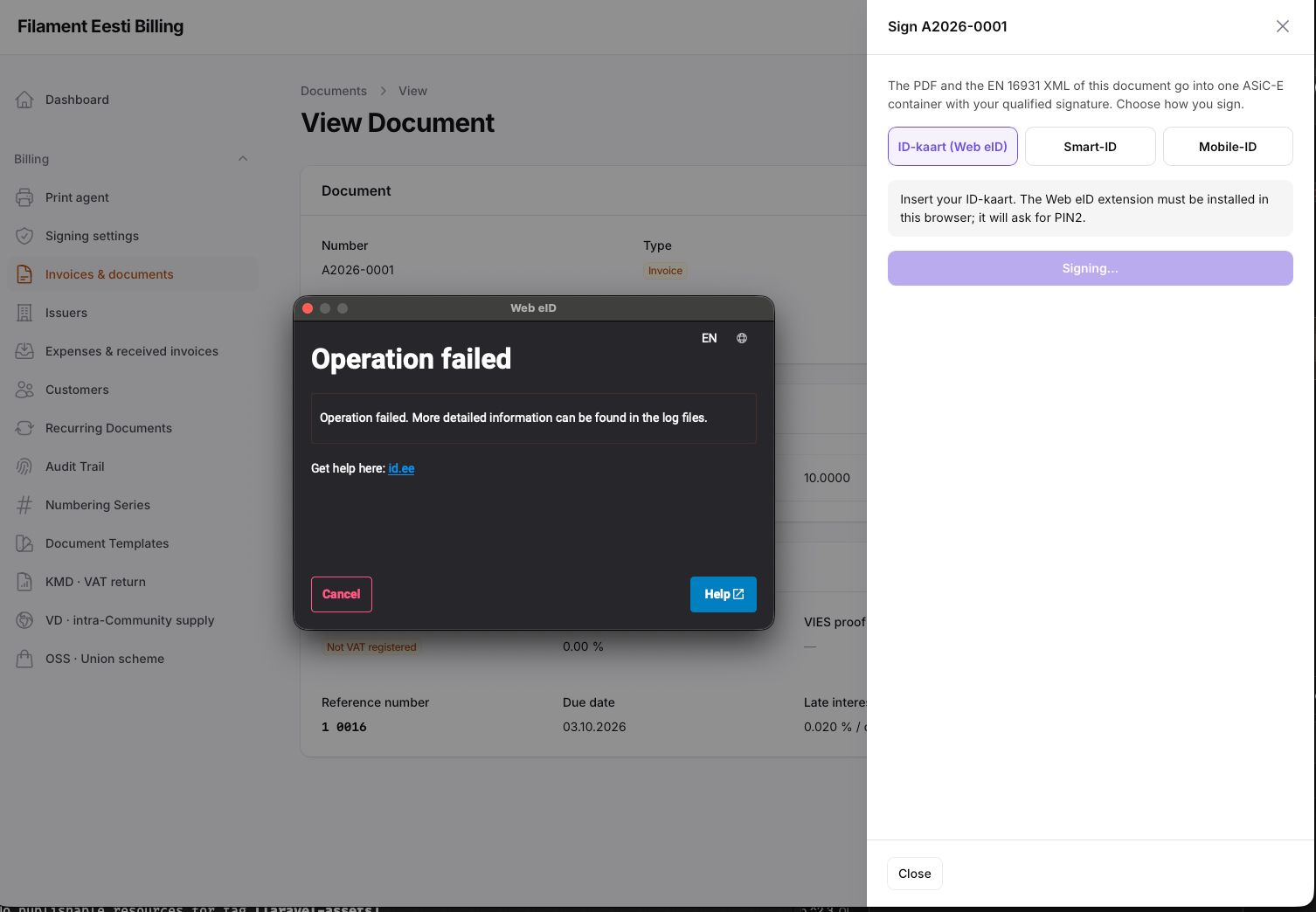This screenshot has height=912, width=1316.
Task: Click the Expenses & received invoices inbox icon
Action: pos(24,351)
